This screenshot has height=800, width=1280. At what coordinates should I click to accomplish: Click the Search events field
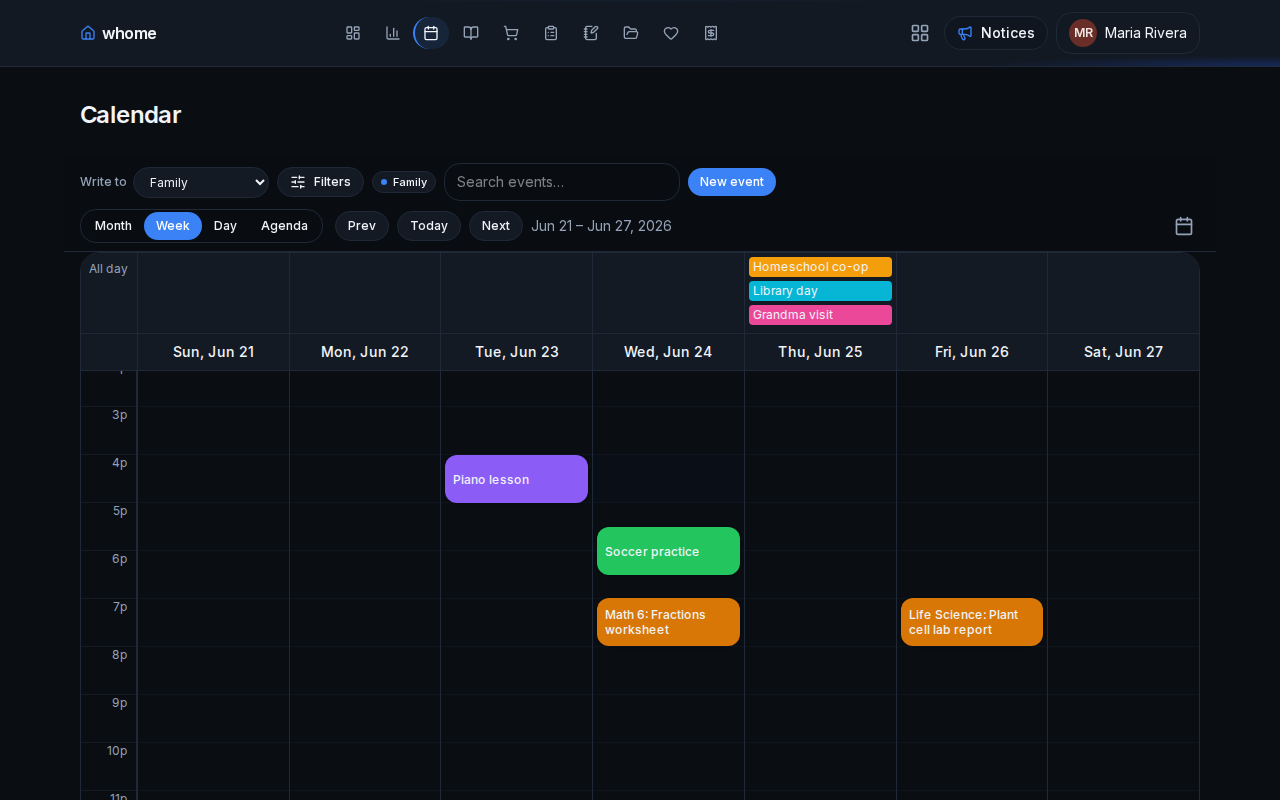[562, 182]
